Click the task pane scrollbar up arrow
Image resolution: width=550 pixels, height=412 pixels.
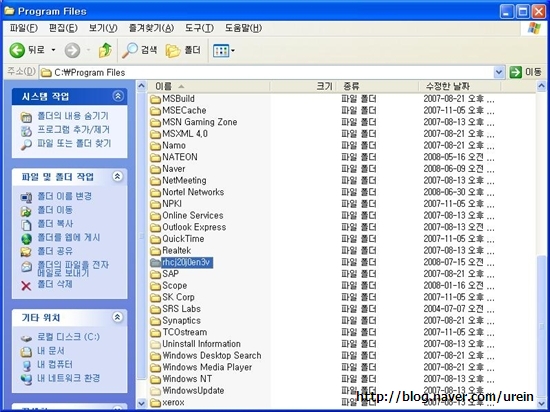[141, 86]
